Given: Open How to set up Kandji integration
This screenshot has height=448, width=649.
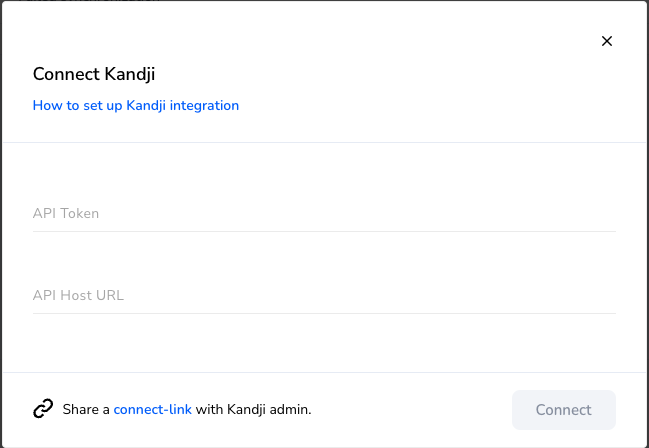Looking at the screenshot, I should tap(136, 105).
